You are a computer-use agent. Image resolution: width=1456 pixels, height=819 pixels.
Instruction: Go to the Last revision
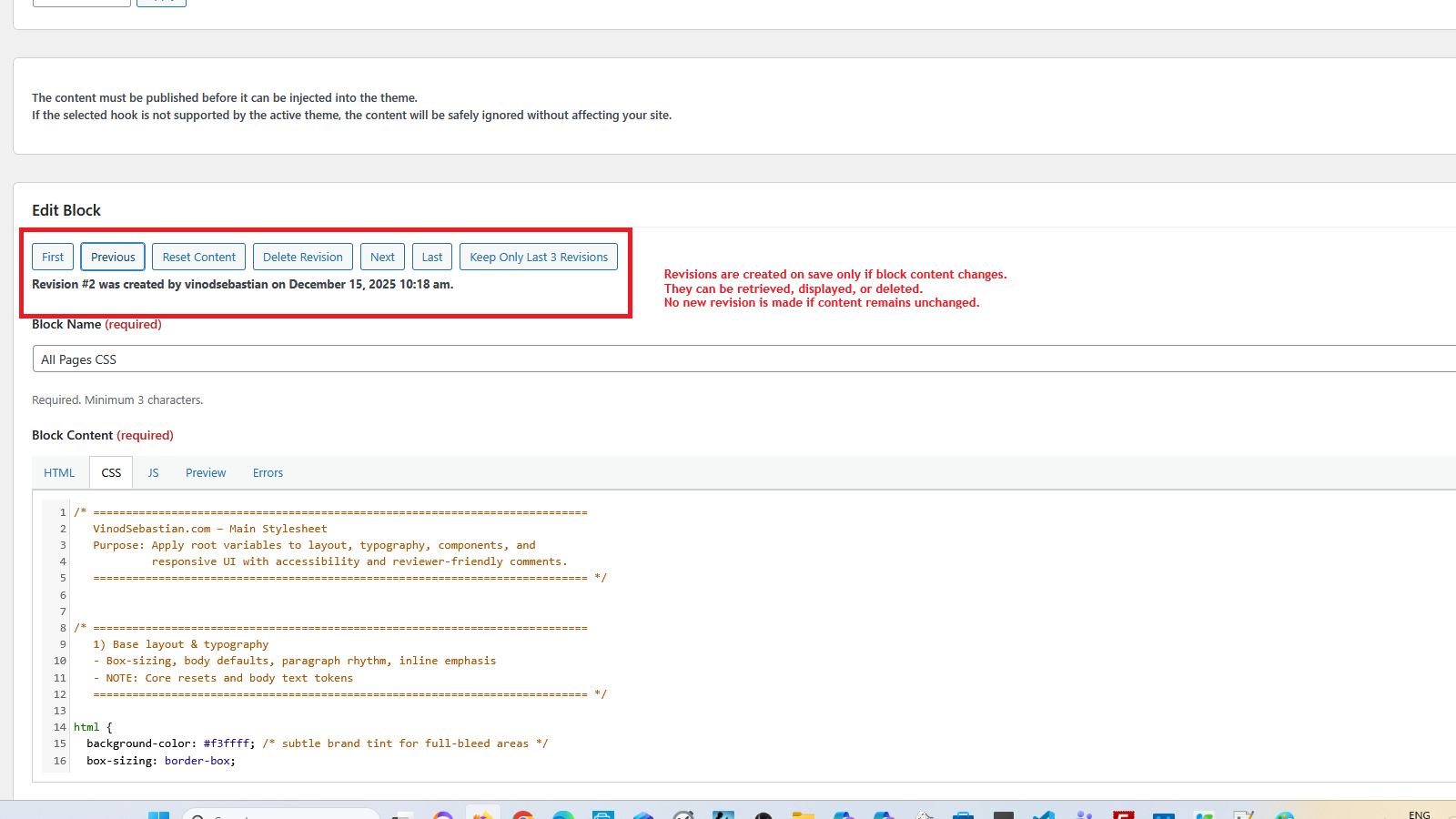pos(432,257)
